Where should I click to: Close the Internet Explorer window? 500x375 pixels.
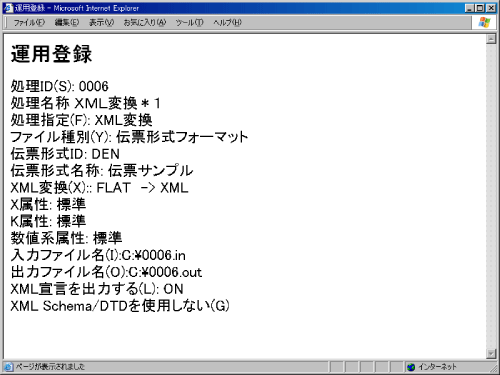491,8
